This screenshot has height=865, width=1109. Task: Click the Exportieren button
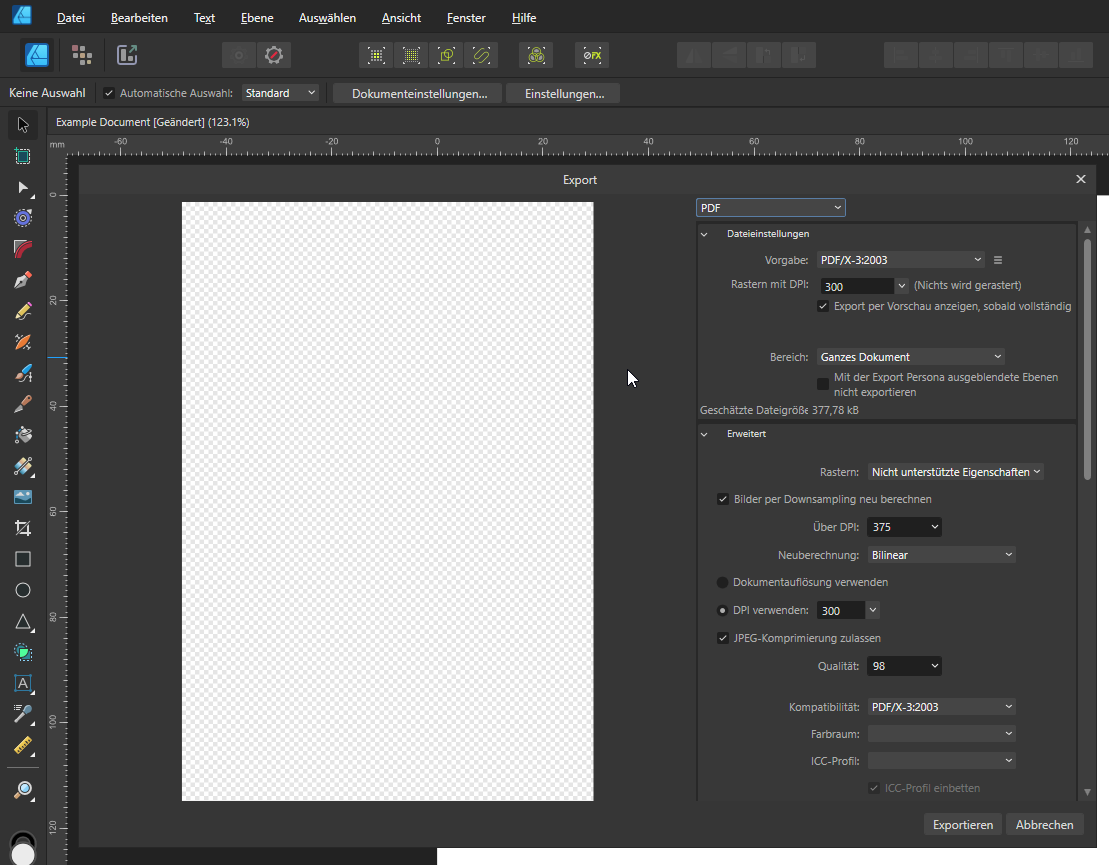pyautogui.click(x=962, y=825)
